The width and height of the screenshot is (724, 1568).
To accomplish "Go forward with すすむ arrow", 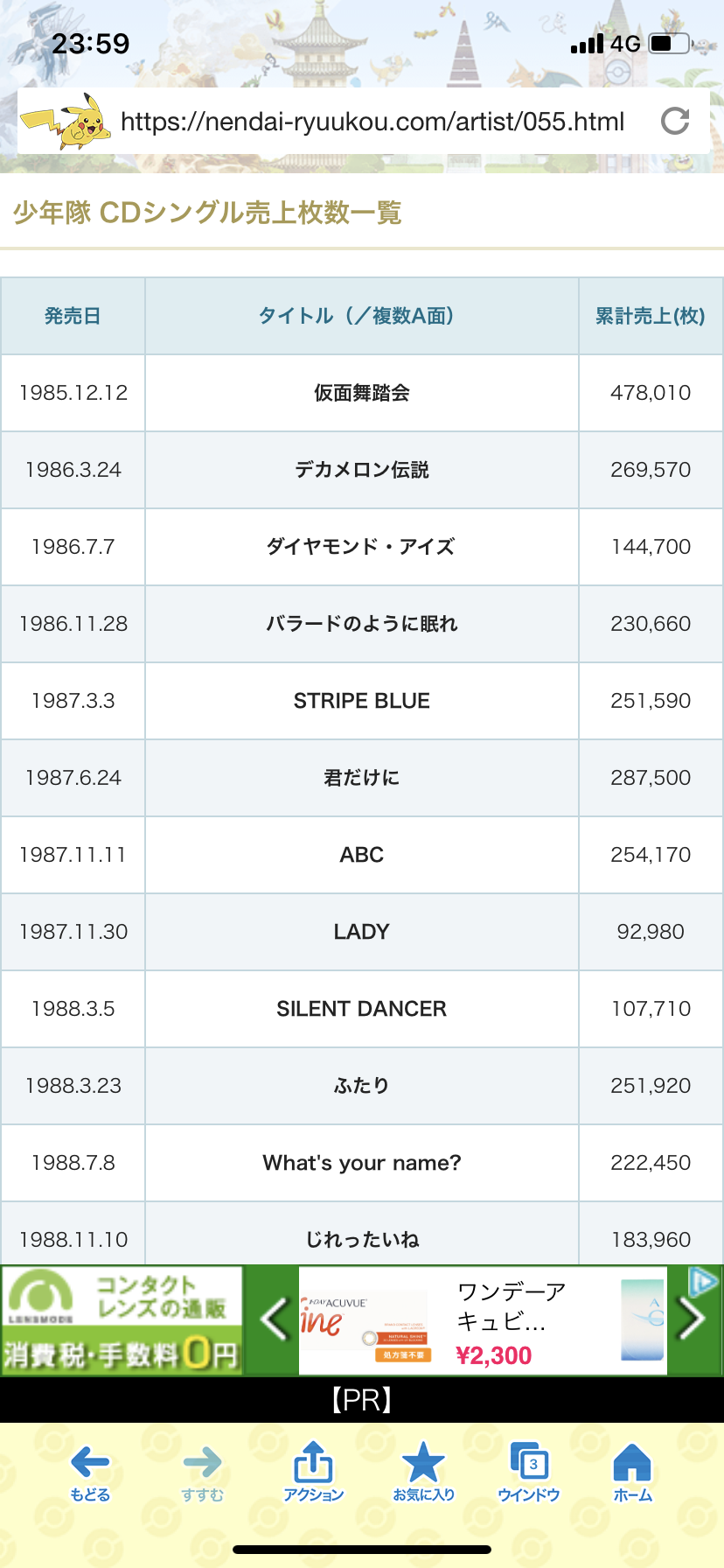I will tap(203, 1473).
